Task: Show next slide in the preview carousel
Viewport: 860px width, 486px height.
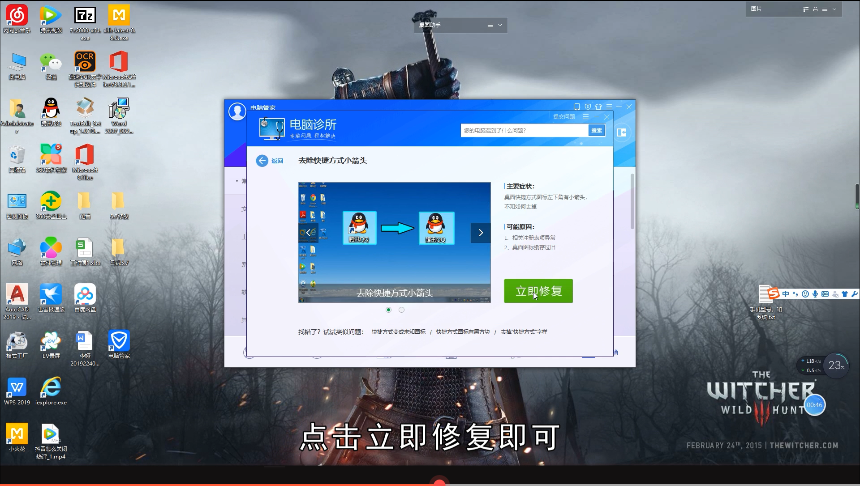Action: [480, 233]
